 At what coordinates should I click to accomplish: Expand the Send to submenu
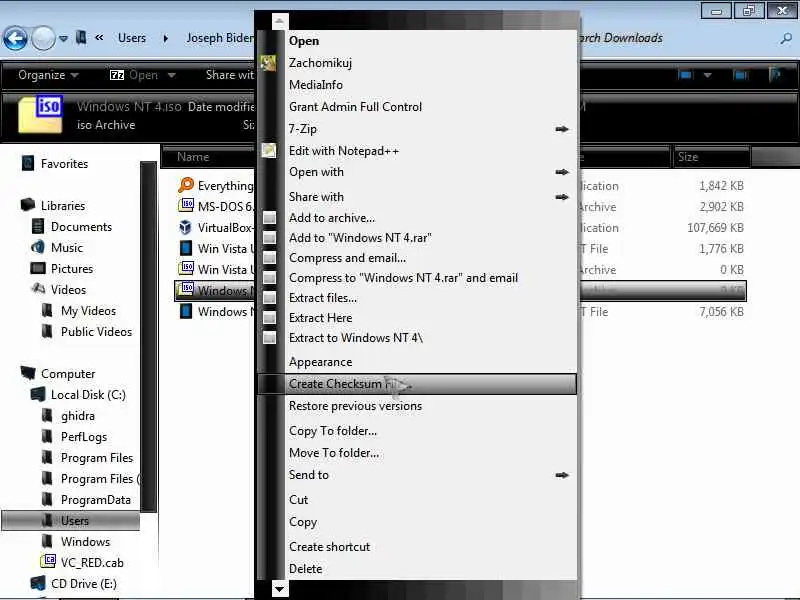(418, 474)
